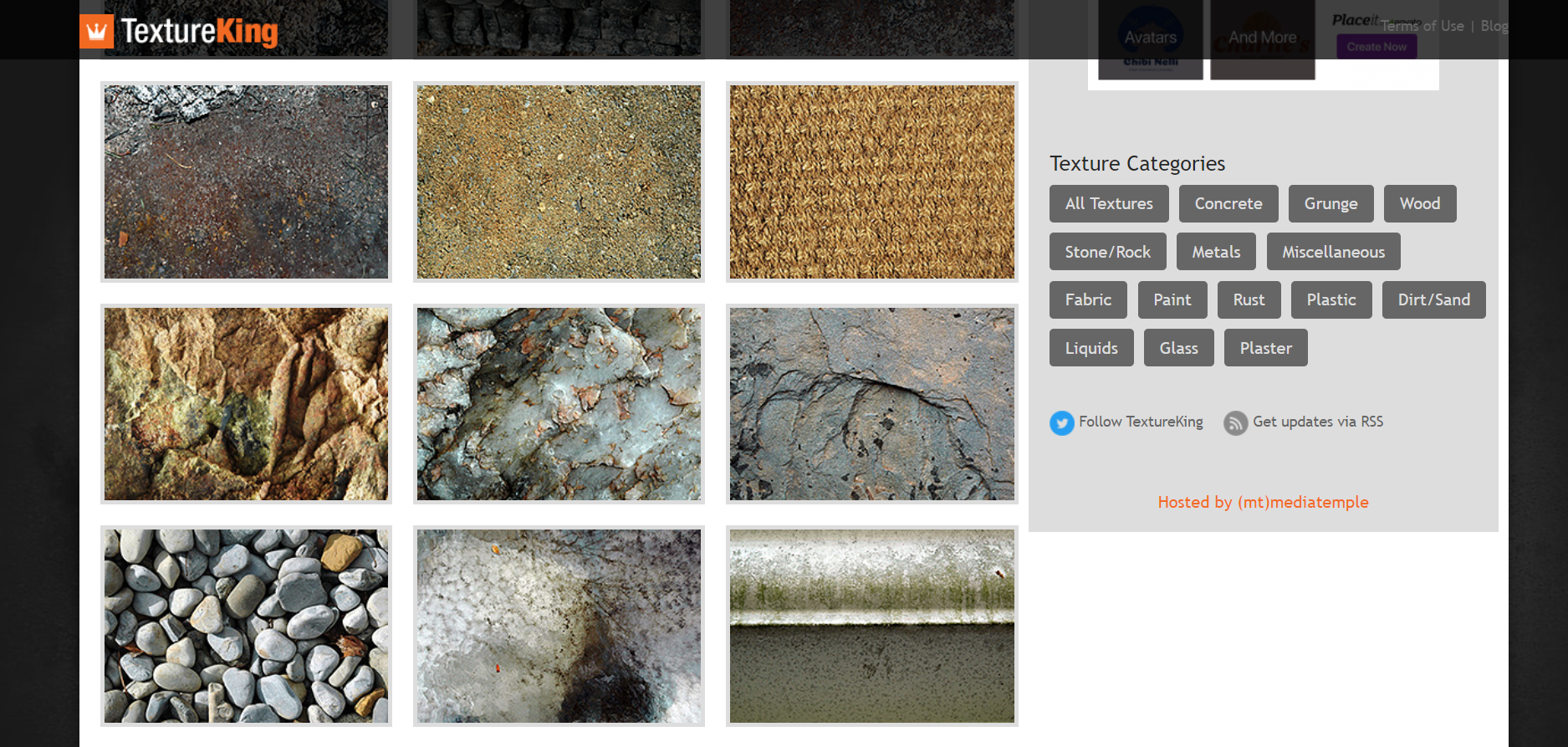Viewport: 1568px width, 747px height.
Task: Open the woven straw fabric texture thumbnail
Action: 872,182
